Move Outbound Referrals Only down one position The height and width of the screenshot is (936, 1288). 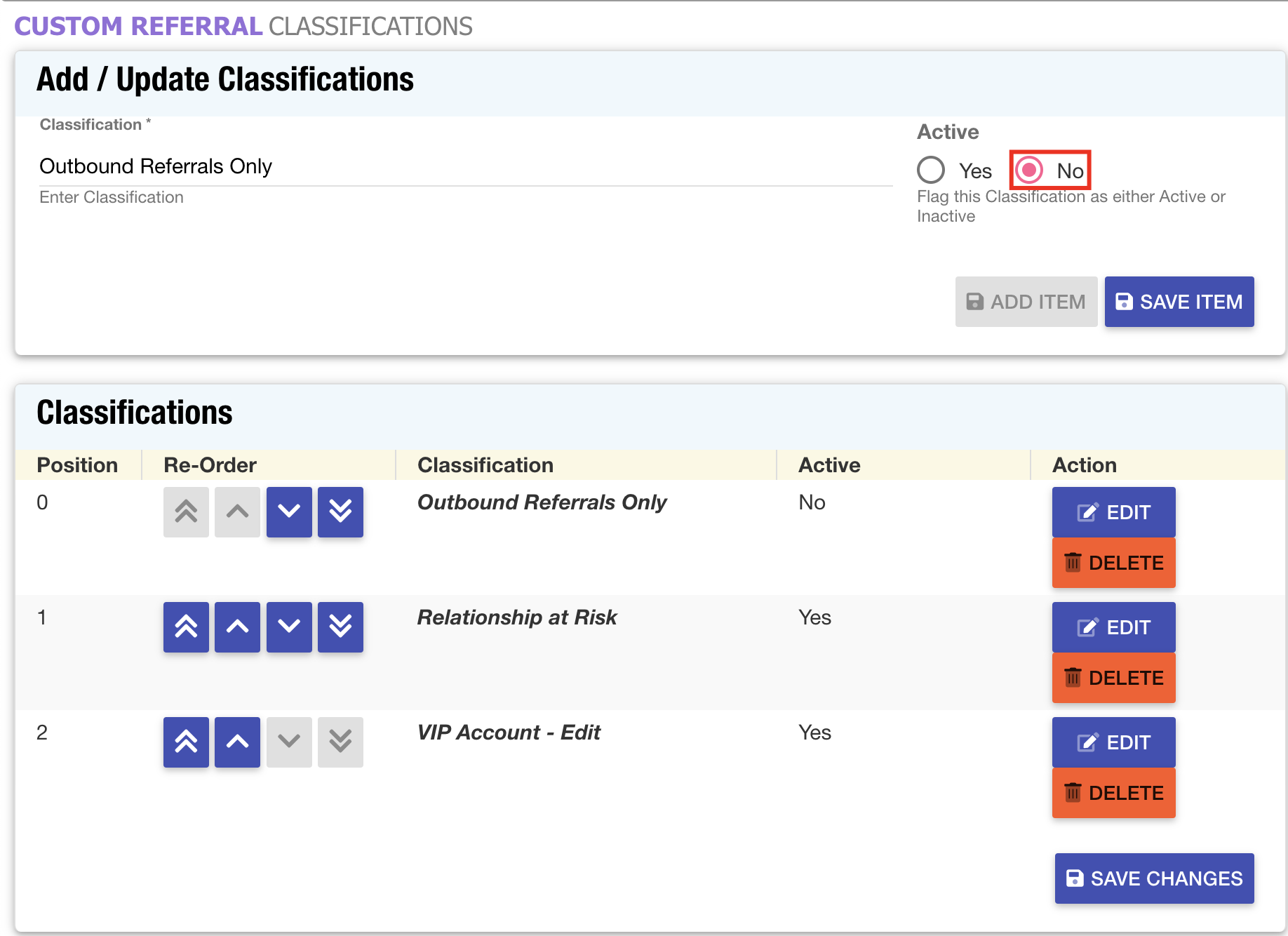(x=289, y=512)
